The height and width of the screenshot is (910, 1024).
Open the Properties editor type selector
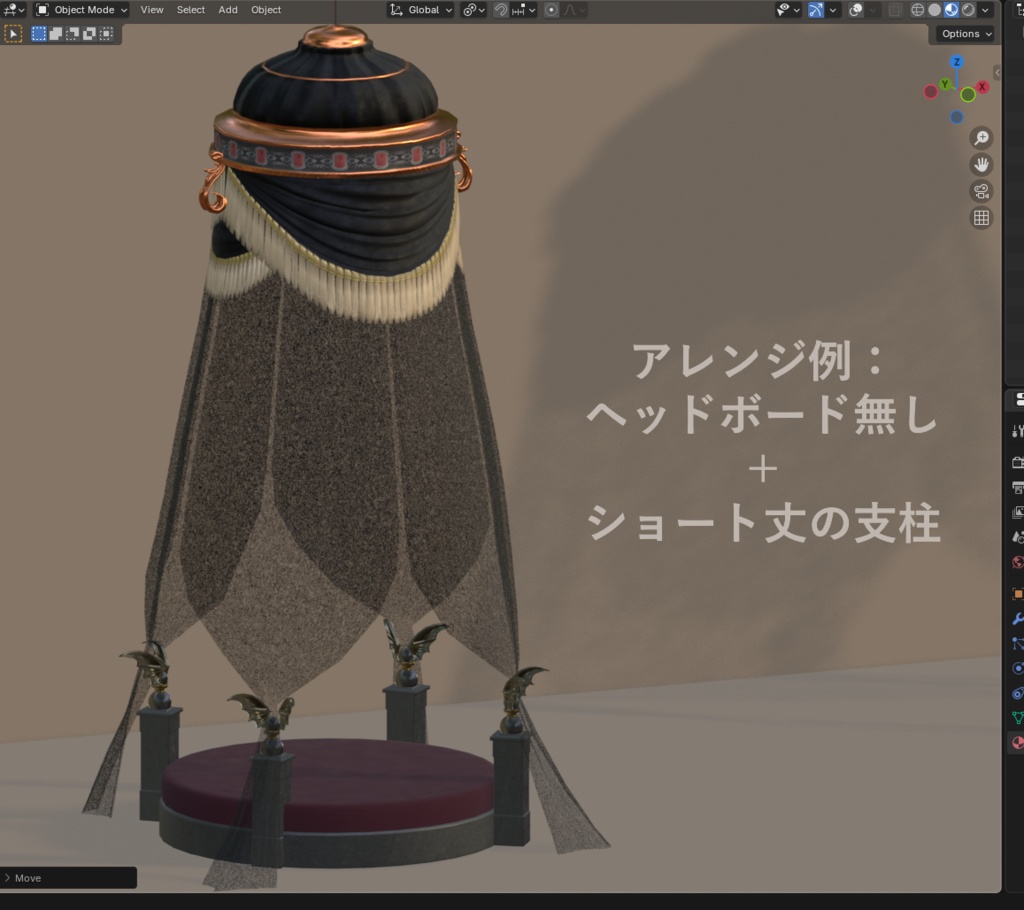(1017, 400)
